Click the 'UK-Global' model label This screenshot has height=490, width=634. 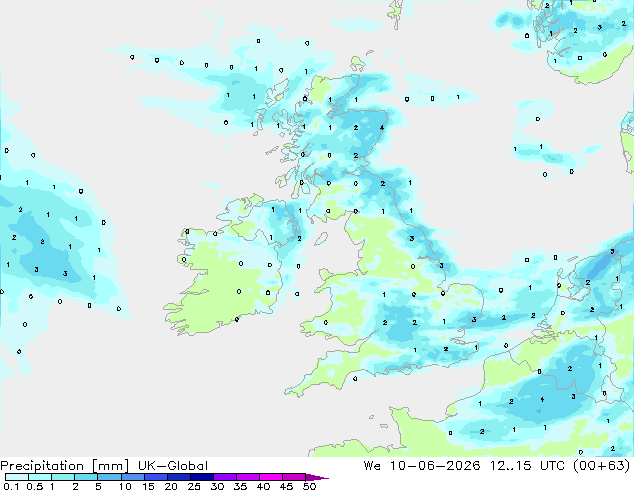coord(173,466)
